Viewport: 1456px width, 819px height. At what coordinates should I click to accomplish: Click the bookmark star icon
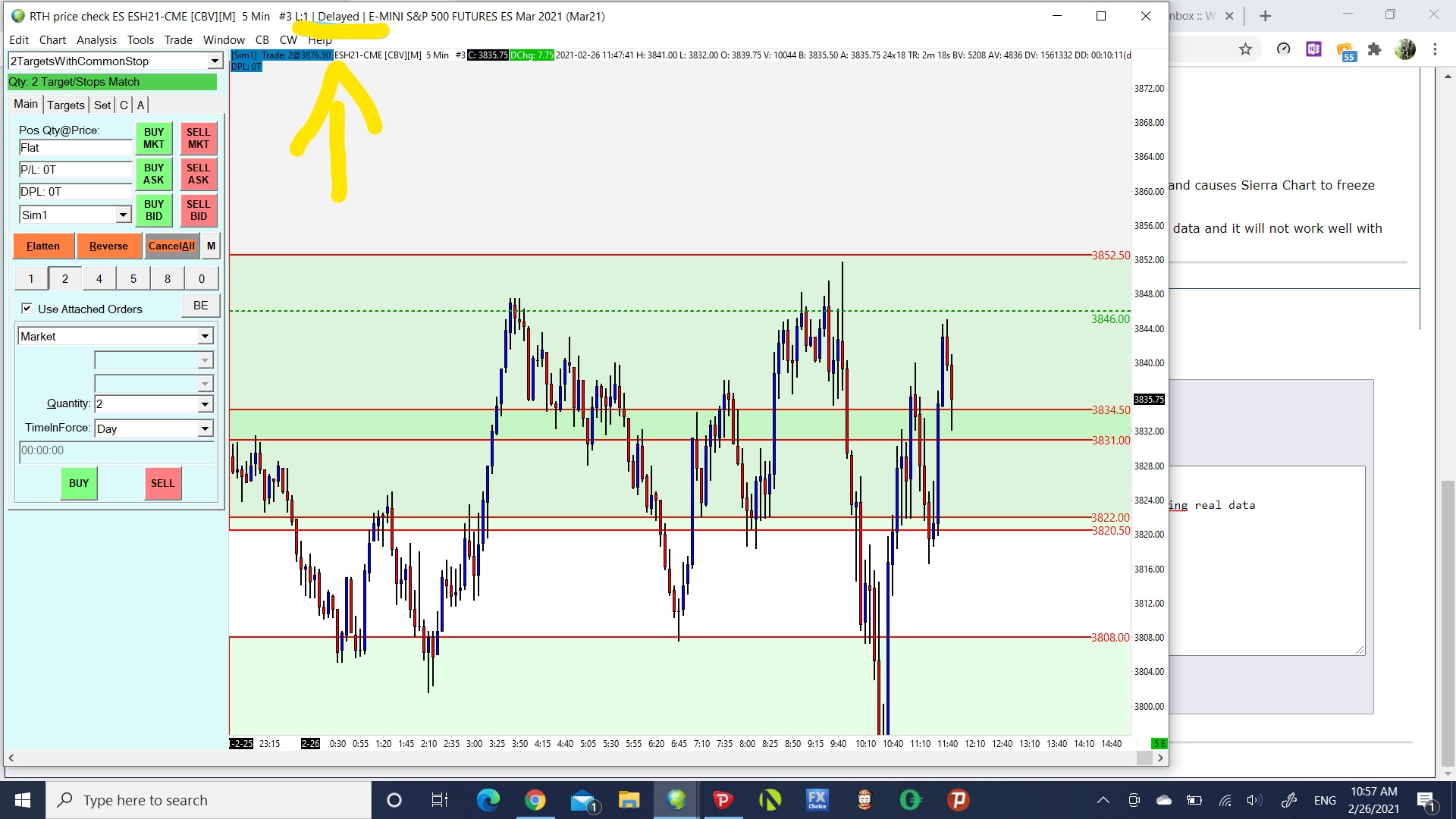(x=1245, y=49)
